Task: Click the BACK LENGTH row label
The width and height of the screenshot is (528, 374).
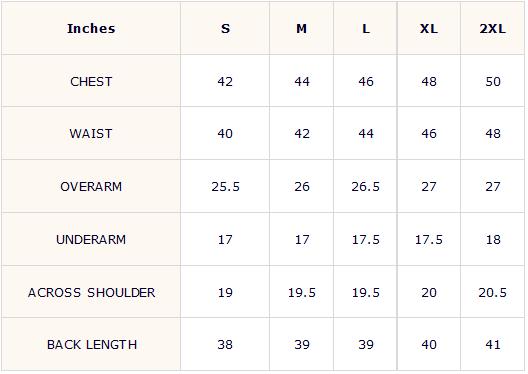Action: 92,344
